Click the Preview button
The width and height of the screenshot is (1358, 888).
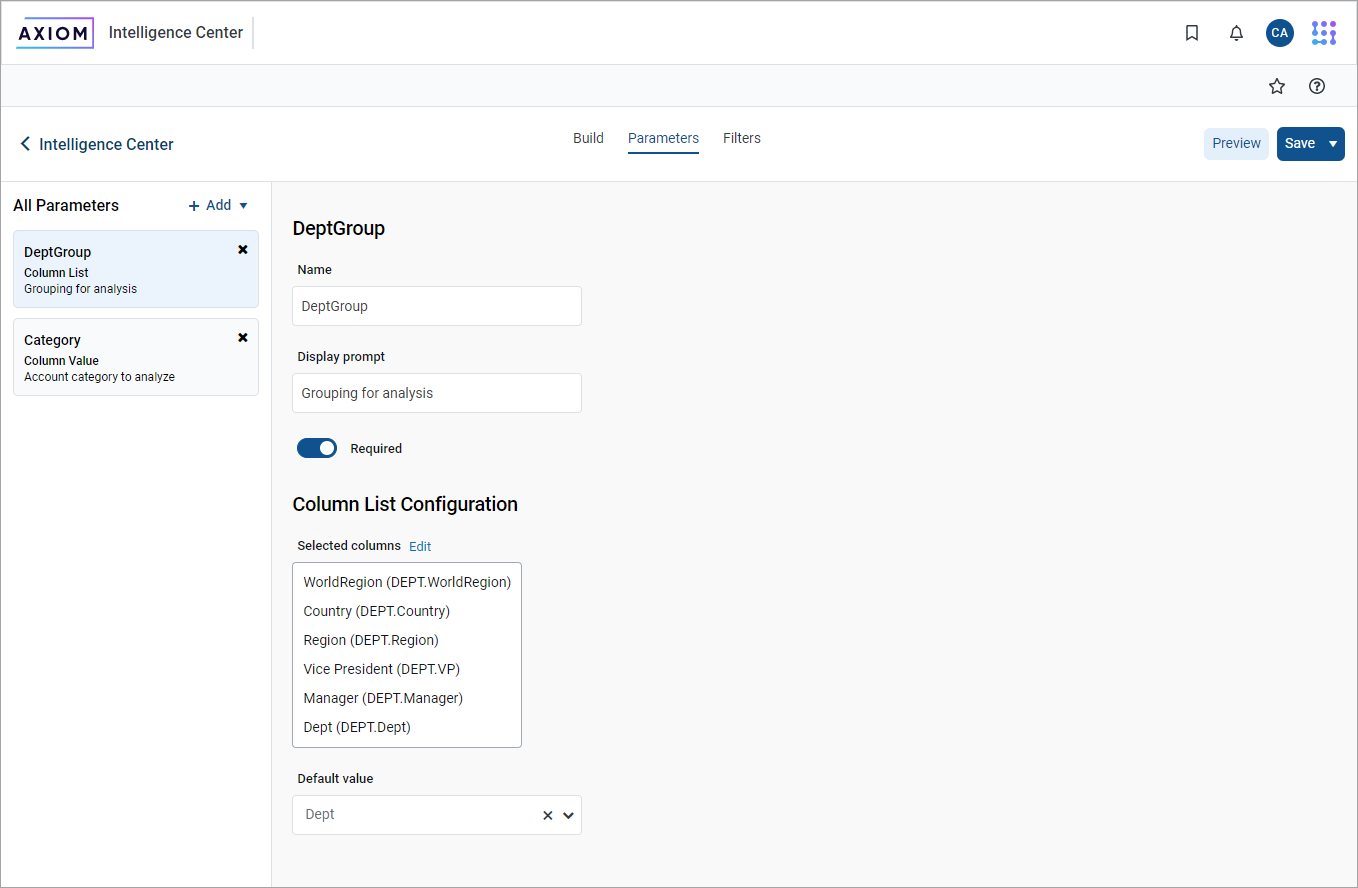[1236, 144]
